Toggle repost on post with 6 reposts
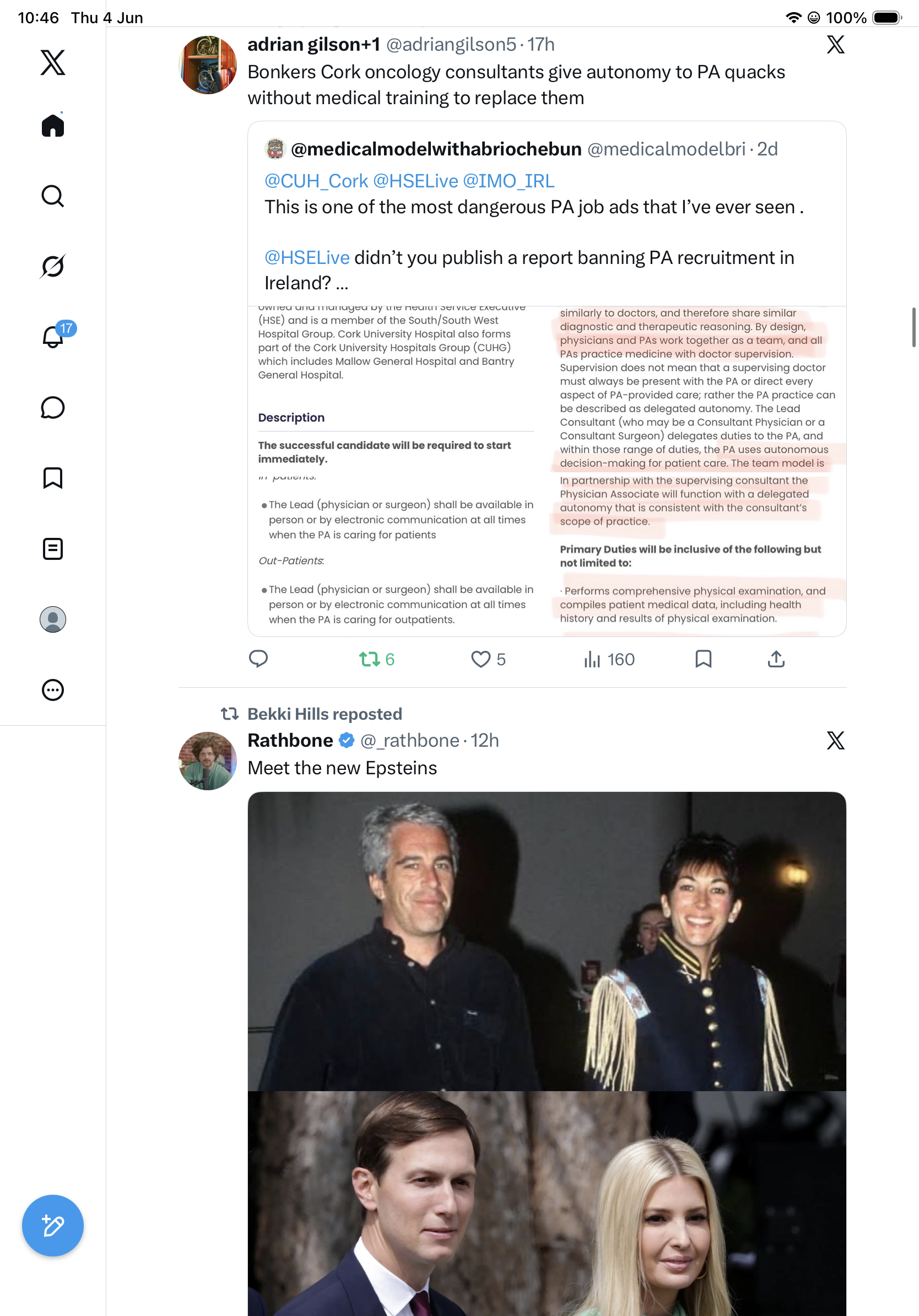The image size is (919, 1316). pos(376,659)
